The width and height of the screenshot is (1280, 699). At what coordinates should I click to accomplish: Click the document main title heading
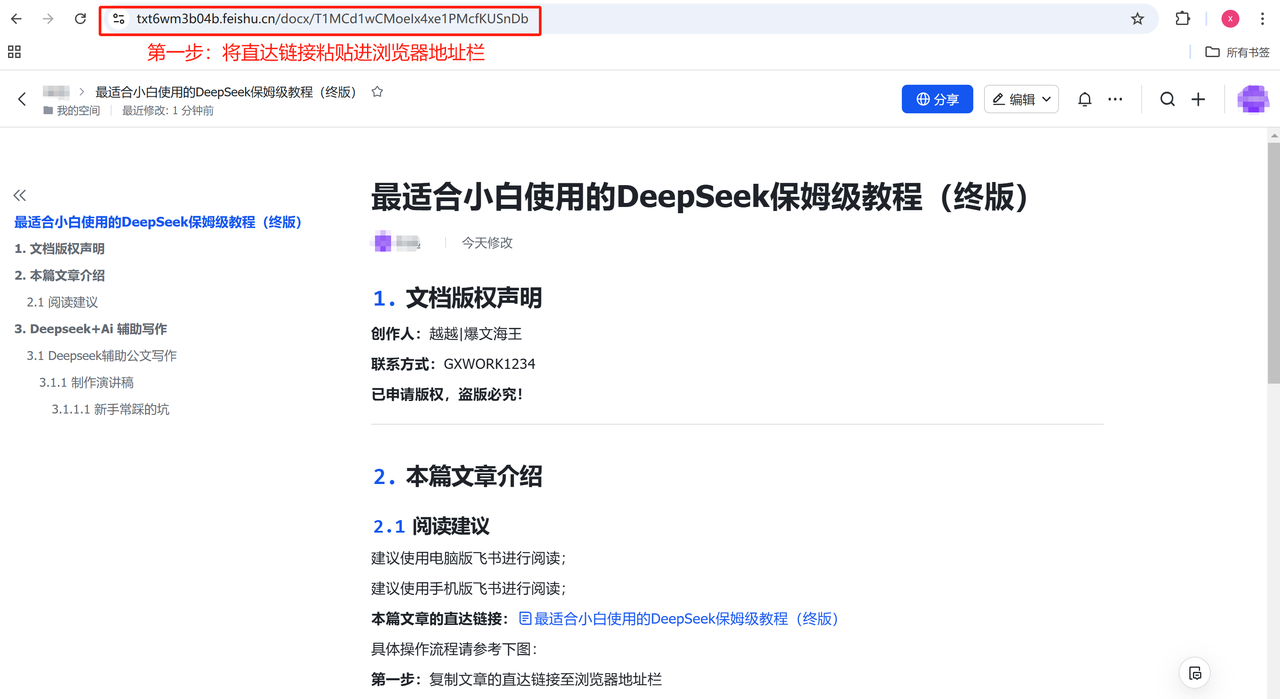[701, 197]
